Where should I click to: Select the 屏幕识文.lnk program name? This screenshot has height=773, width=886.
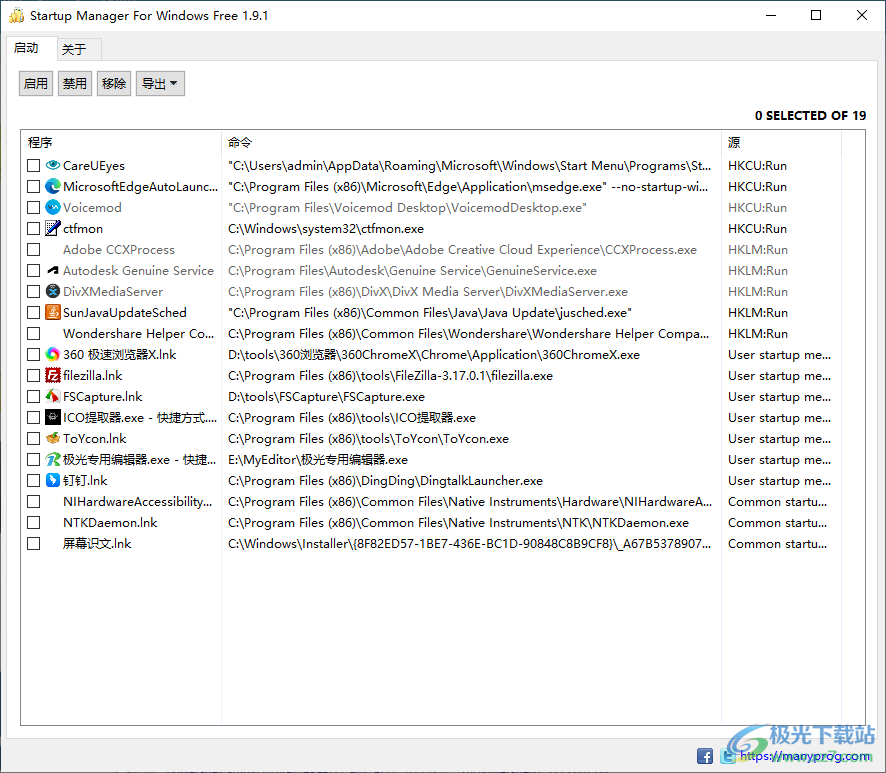[97, 544]
